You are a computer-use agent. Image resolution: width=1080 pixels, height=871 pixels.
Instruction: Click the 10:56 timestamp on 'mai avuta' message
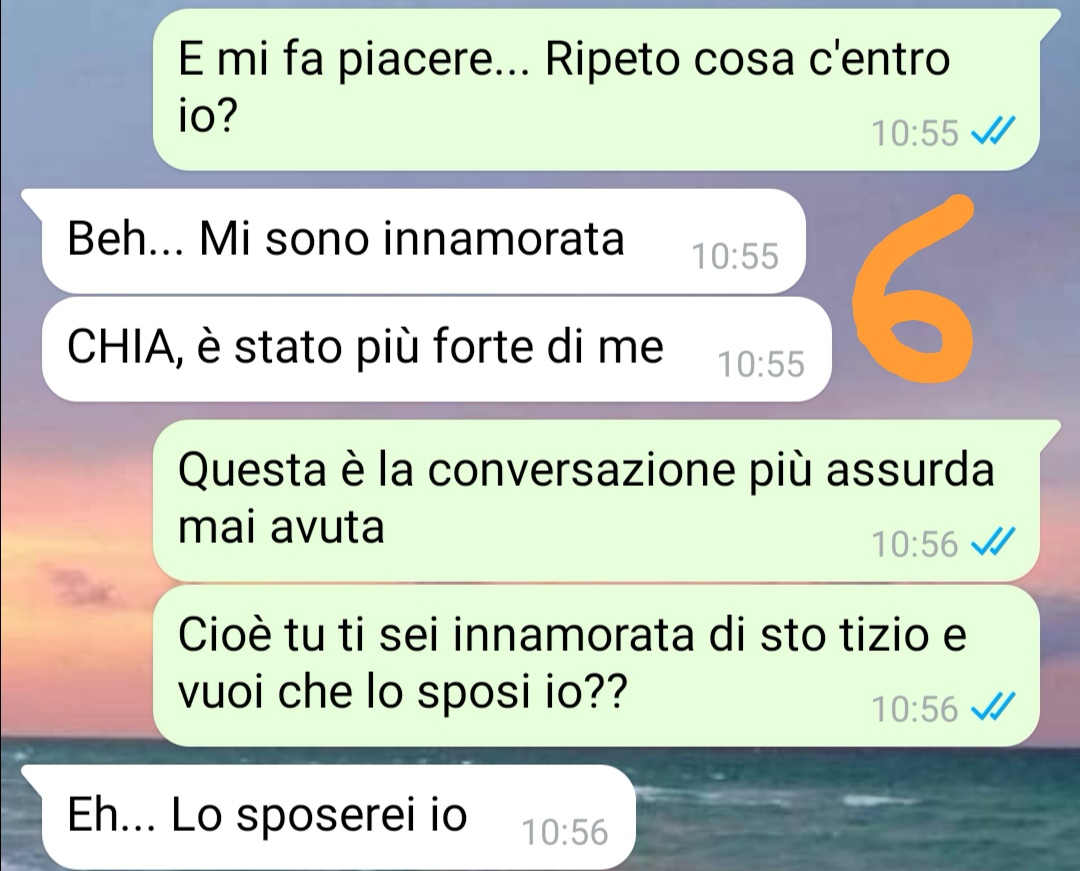tap(915, 544)
